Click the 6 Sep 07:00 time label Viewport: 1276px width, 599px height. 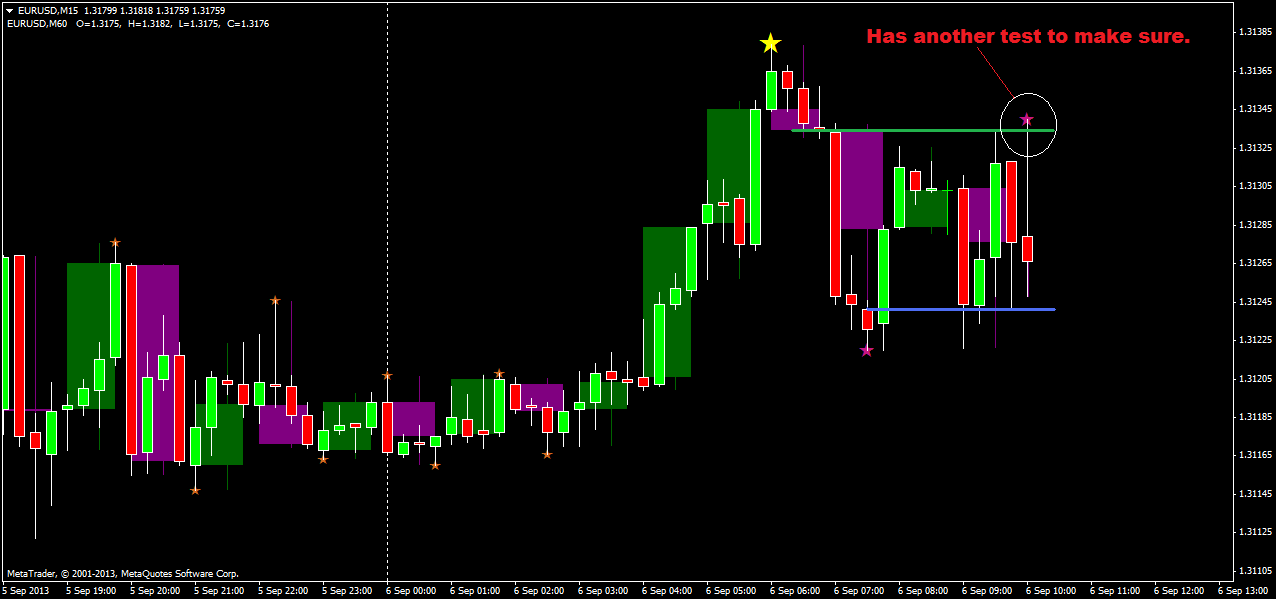click(860, 591)
